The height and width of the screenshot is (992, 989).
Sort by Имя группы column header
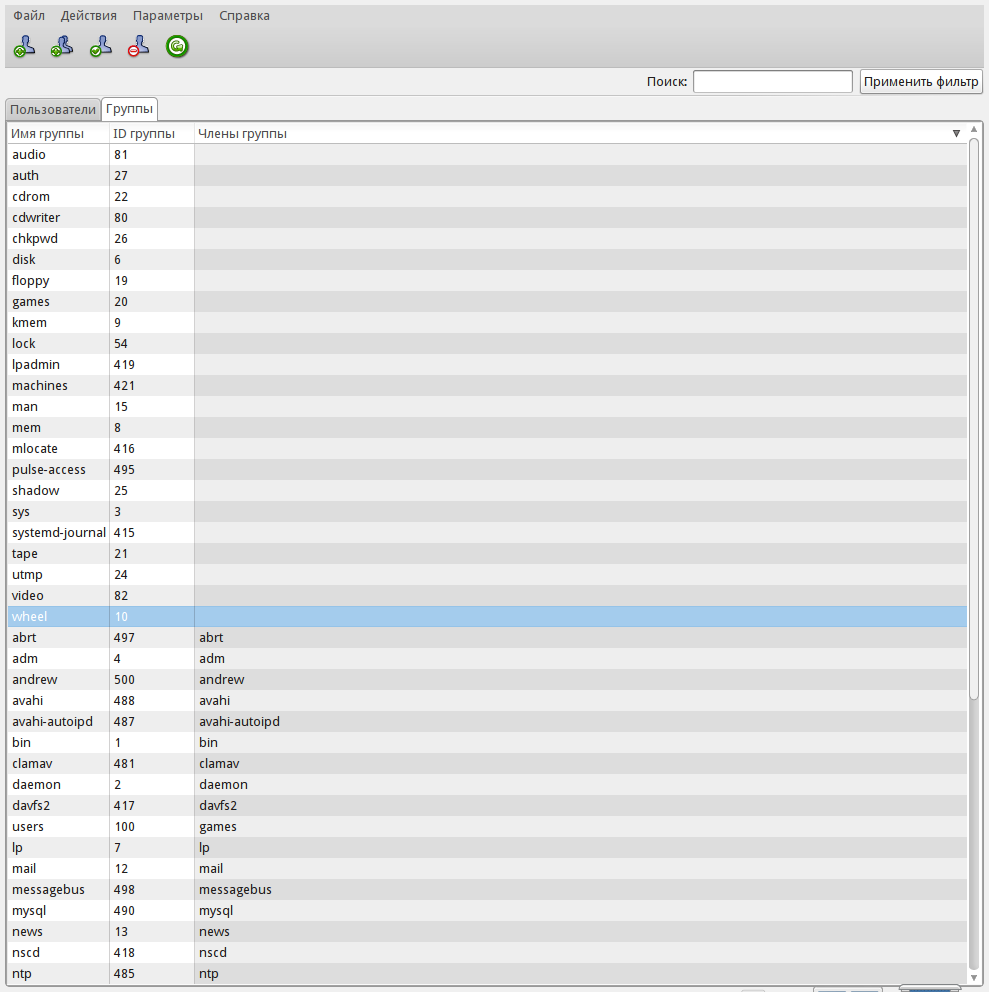[47, 134]
